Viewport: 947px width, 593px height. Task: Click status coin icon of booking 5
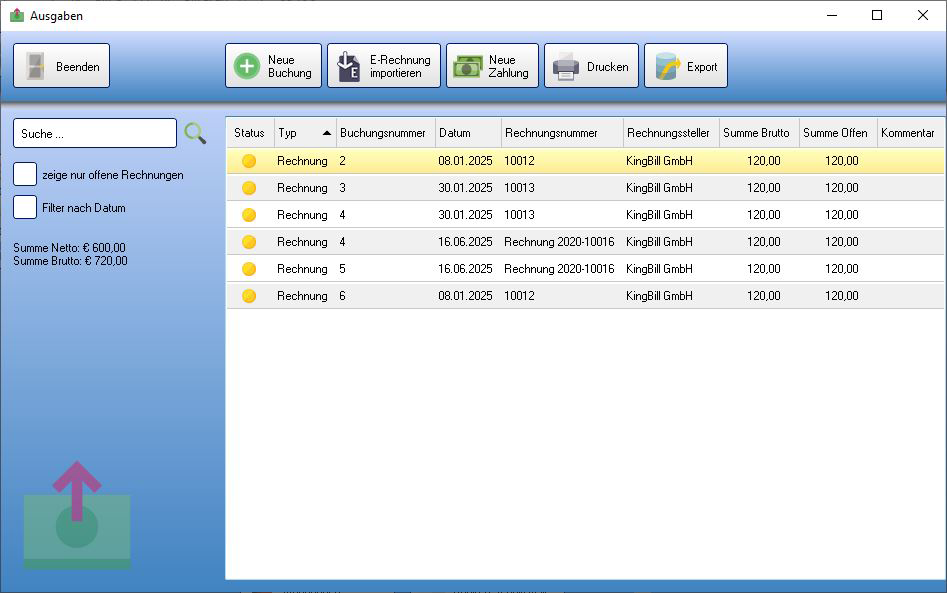click(x=249, y=269)
